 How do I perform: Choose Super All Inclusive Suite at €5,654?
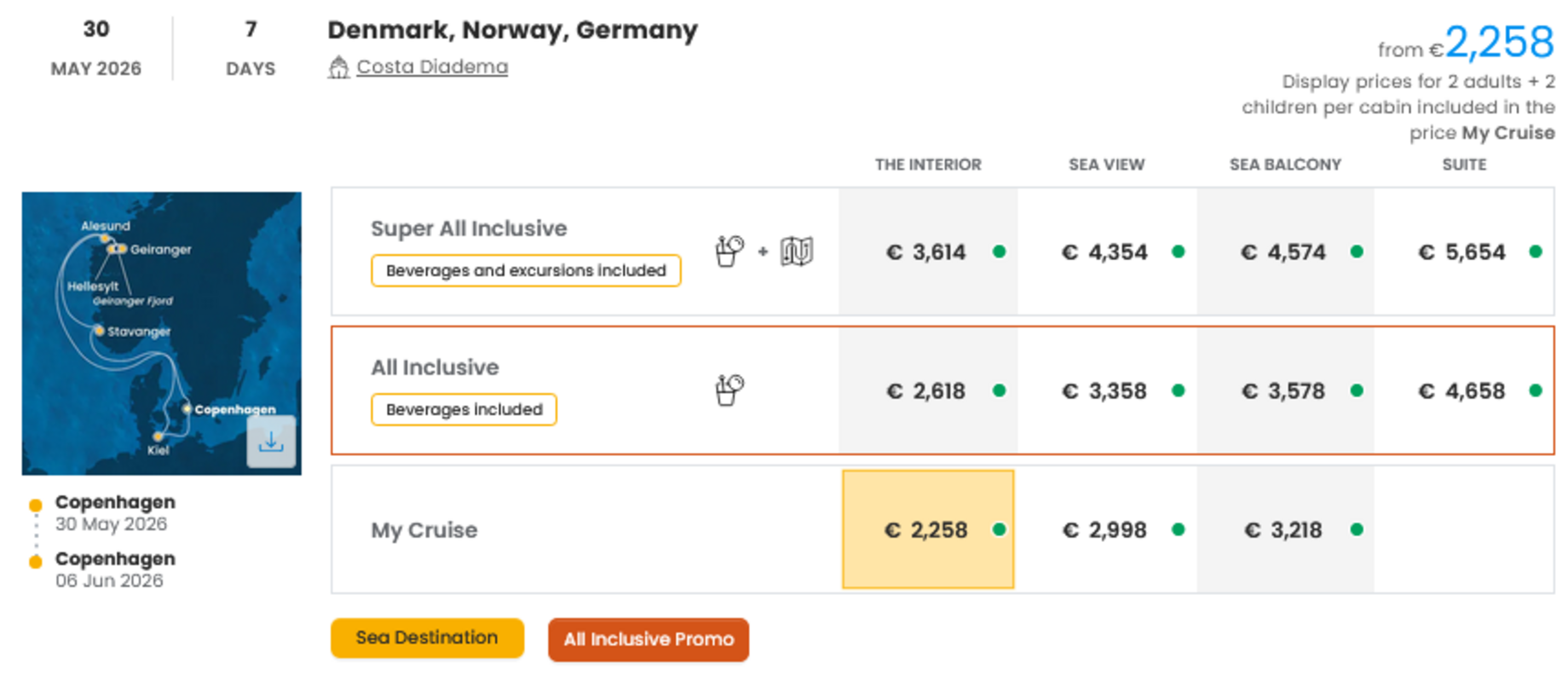[1462, 251]
